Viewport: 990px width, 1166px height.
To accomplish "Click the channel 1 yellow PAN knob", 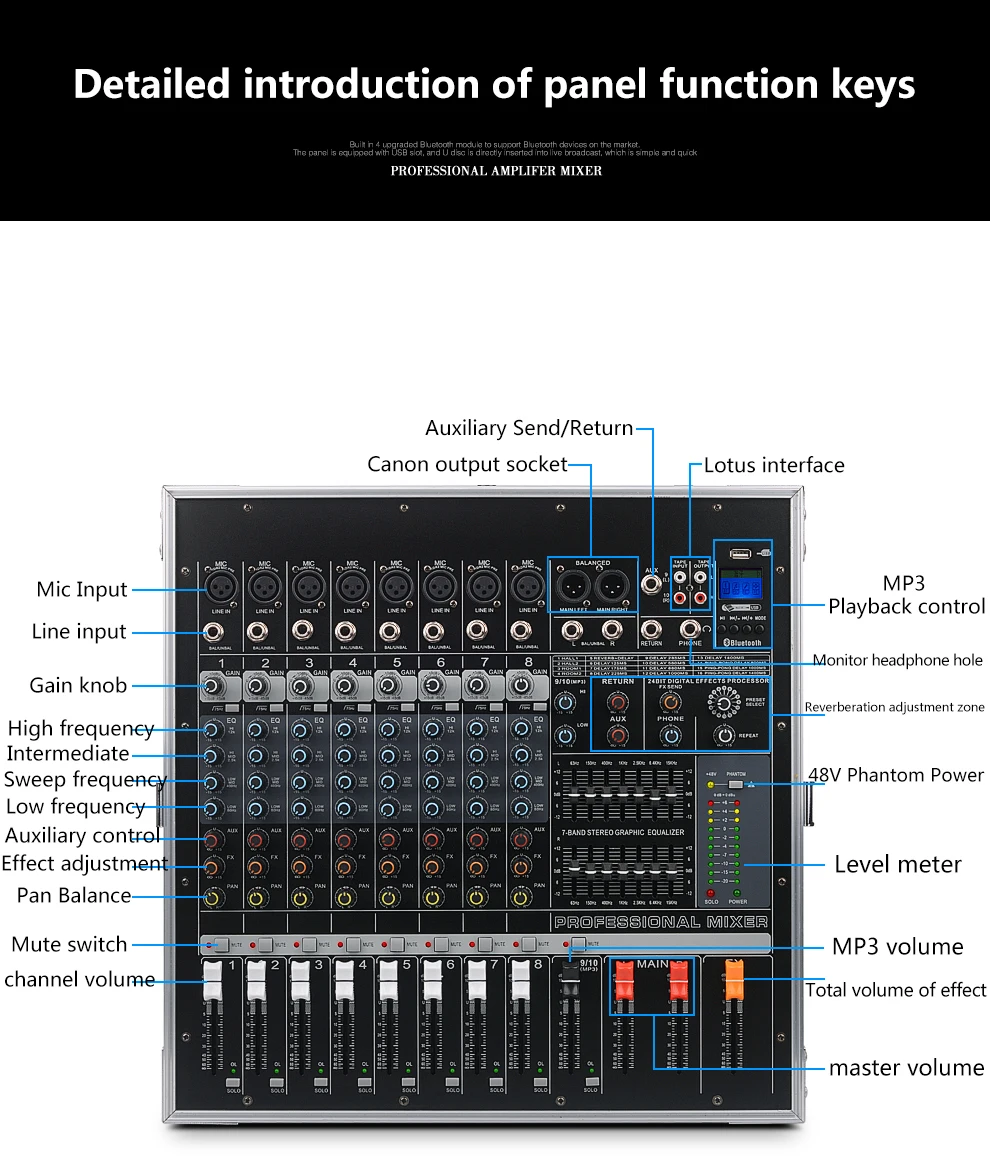I will click(x=213, y=898).
